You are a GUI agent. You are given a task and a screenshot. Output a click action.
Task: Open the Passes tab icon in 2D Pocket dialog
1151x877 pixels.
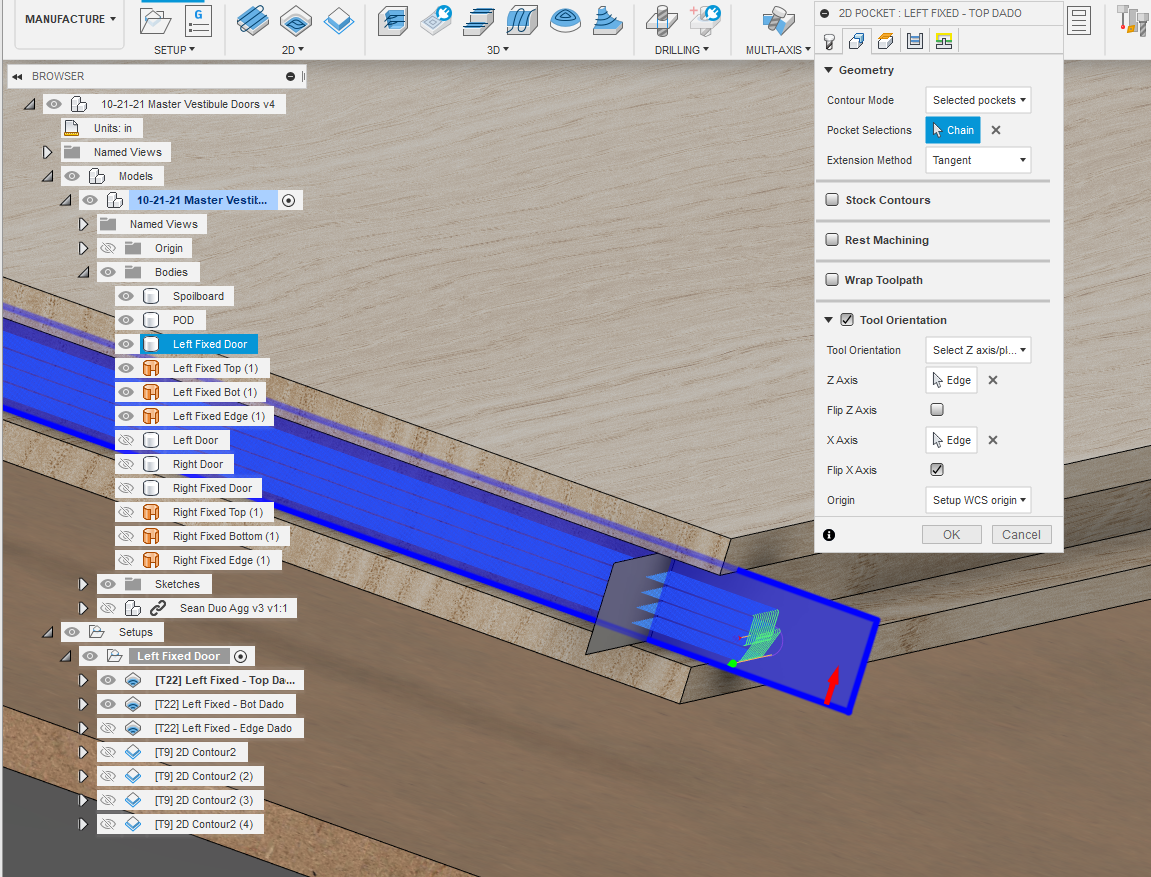(x=912, y=41)
